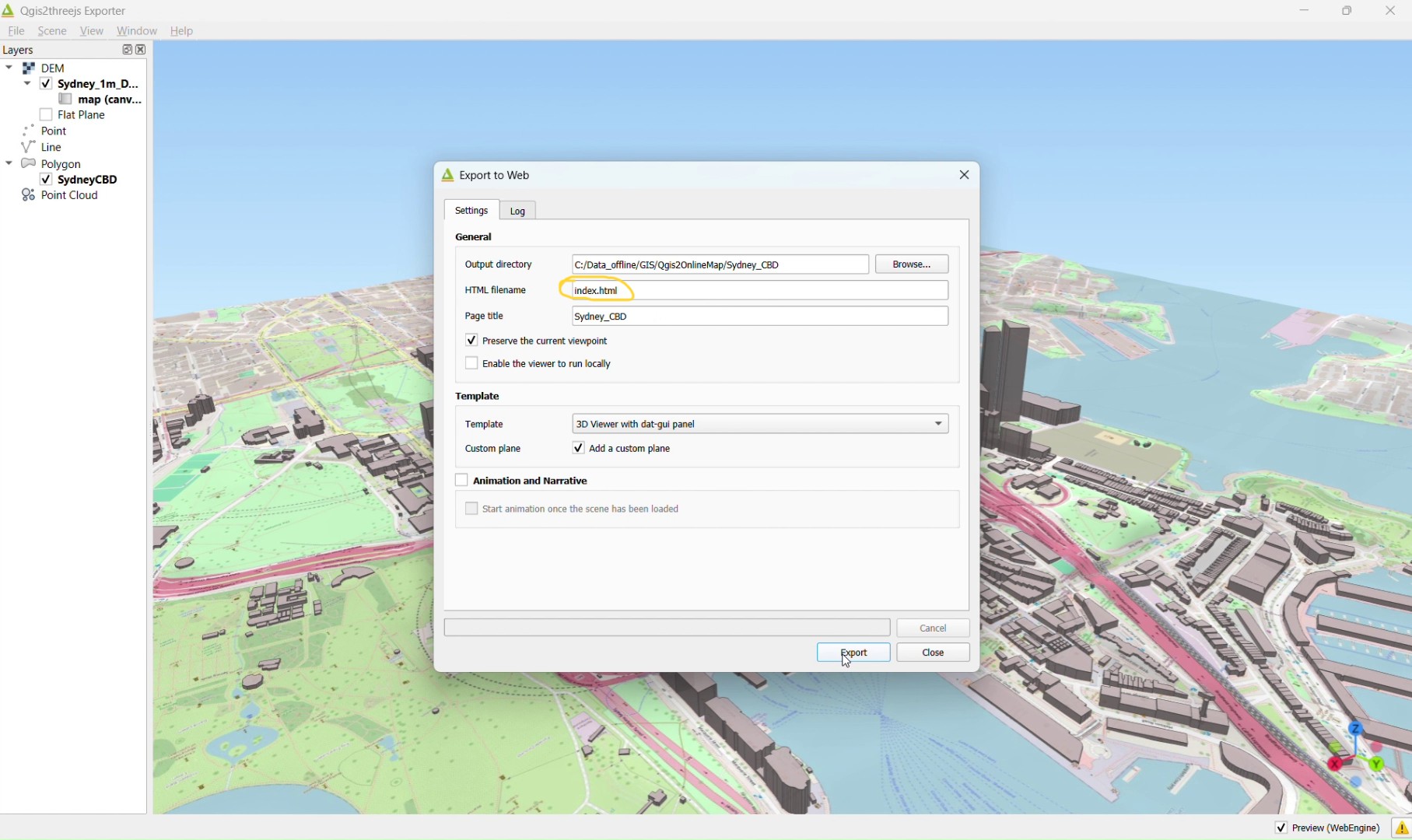Click the map (canvas) item icon

[65, 99]
